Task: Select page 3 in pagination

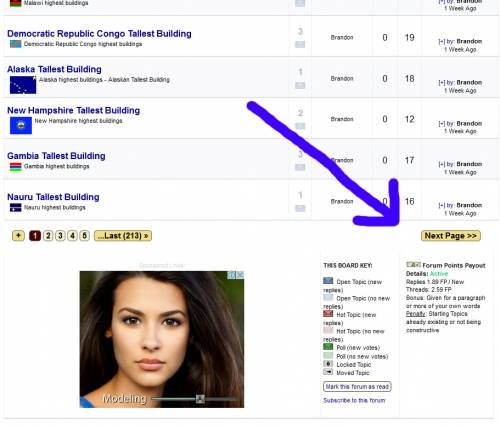Action: 60,236
